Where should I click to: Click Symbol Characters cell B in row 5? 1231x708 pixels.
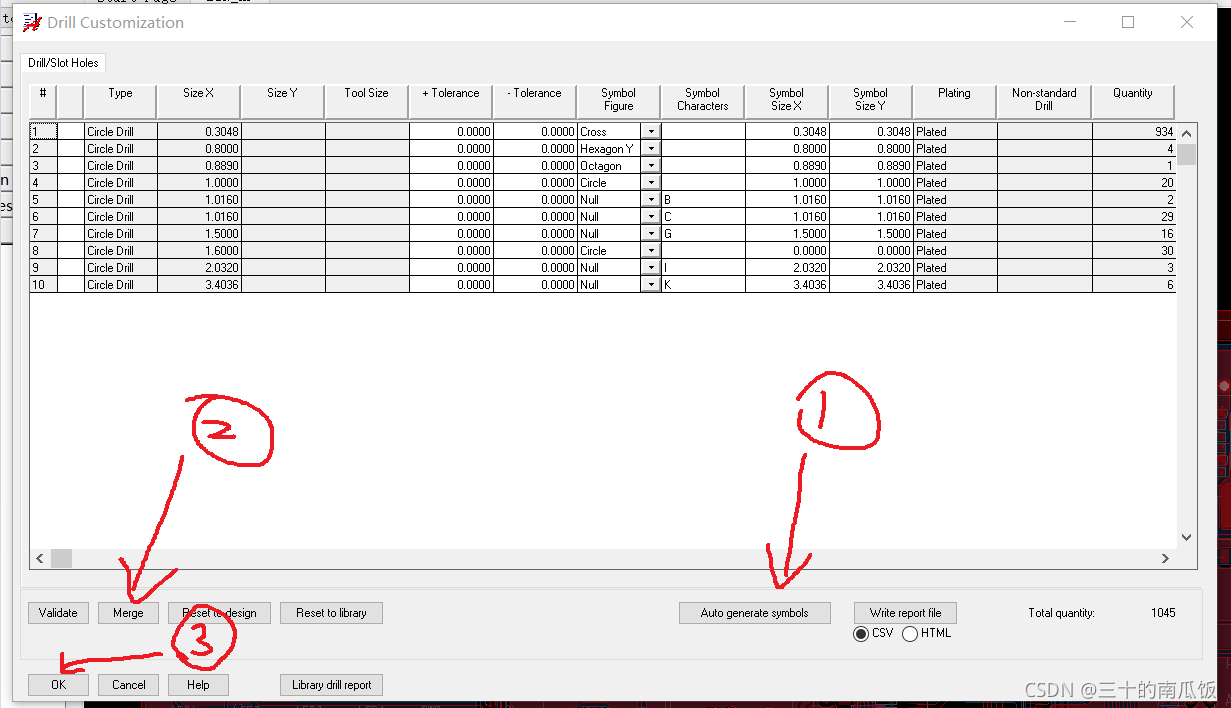703,200
